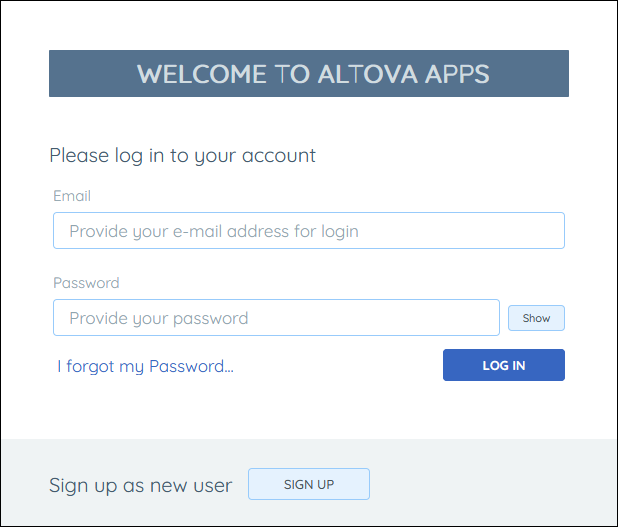
Task: Click the Email input field
Action: [x=309, y=231]
